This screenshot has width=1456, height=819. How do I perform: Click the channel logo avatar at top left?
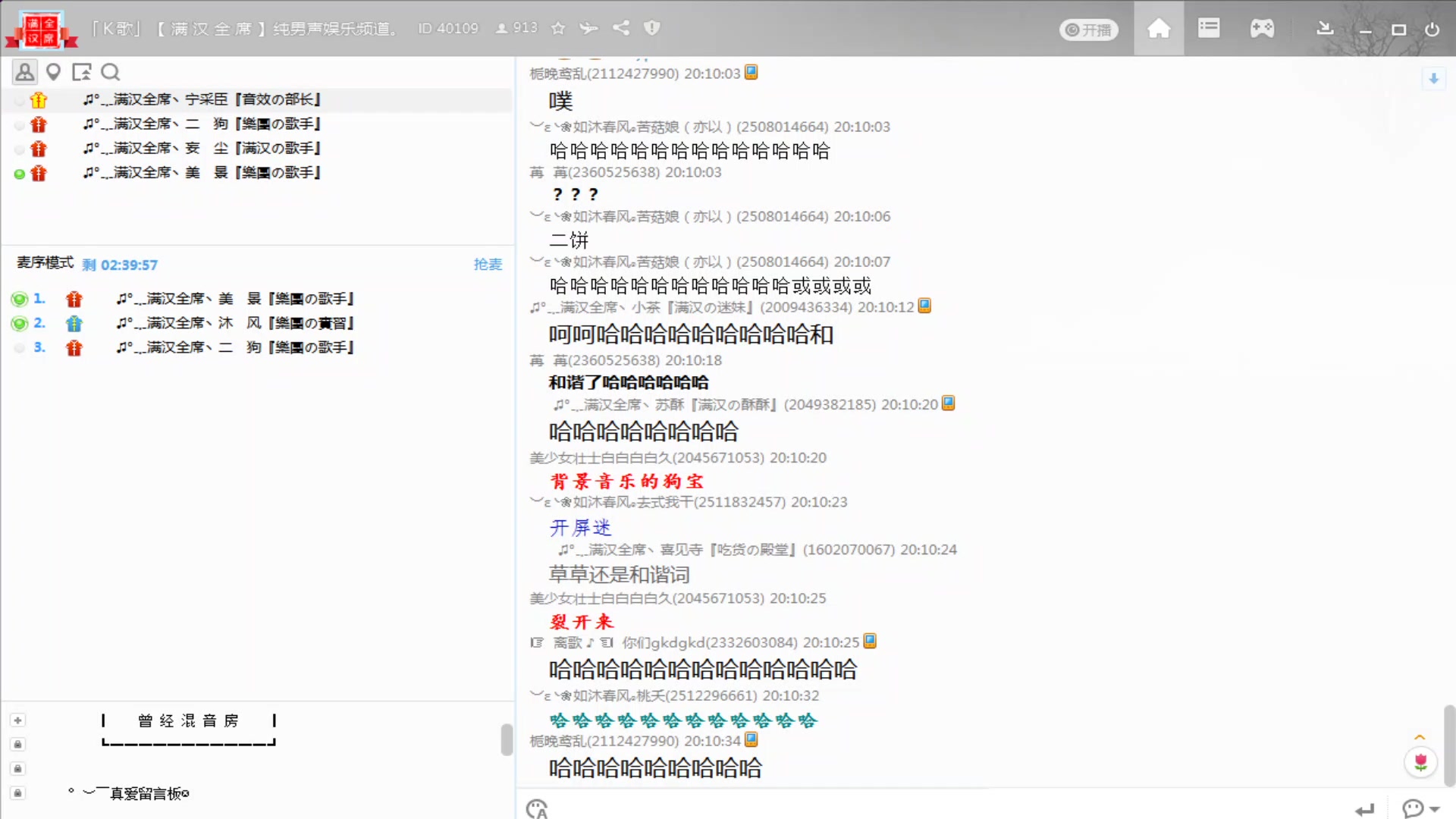[41, 29]
